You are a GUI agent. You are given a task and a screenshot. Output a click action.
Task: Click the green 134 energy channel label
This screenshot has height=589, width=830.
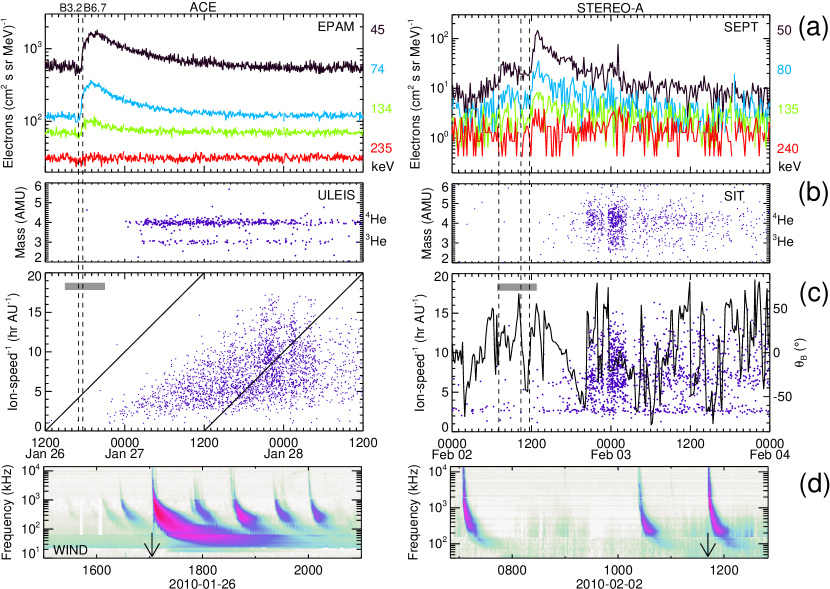tap(381, 109)
